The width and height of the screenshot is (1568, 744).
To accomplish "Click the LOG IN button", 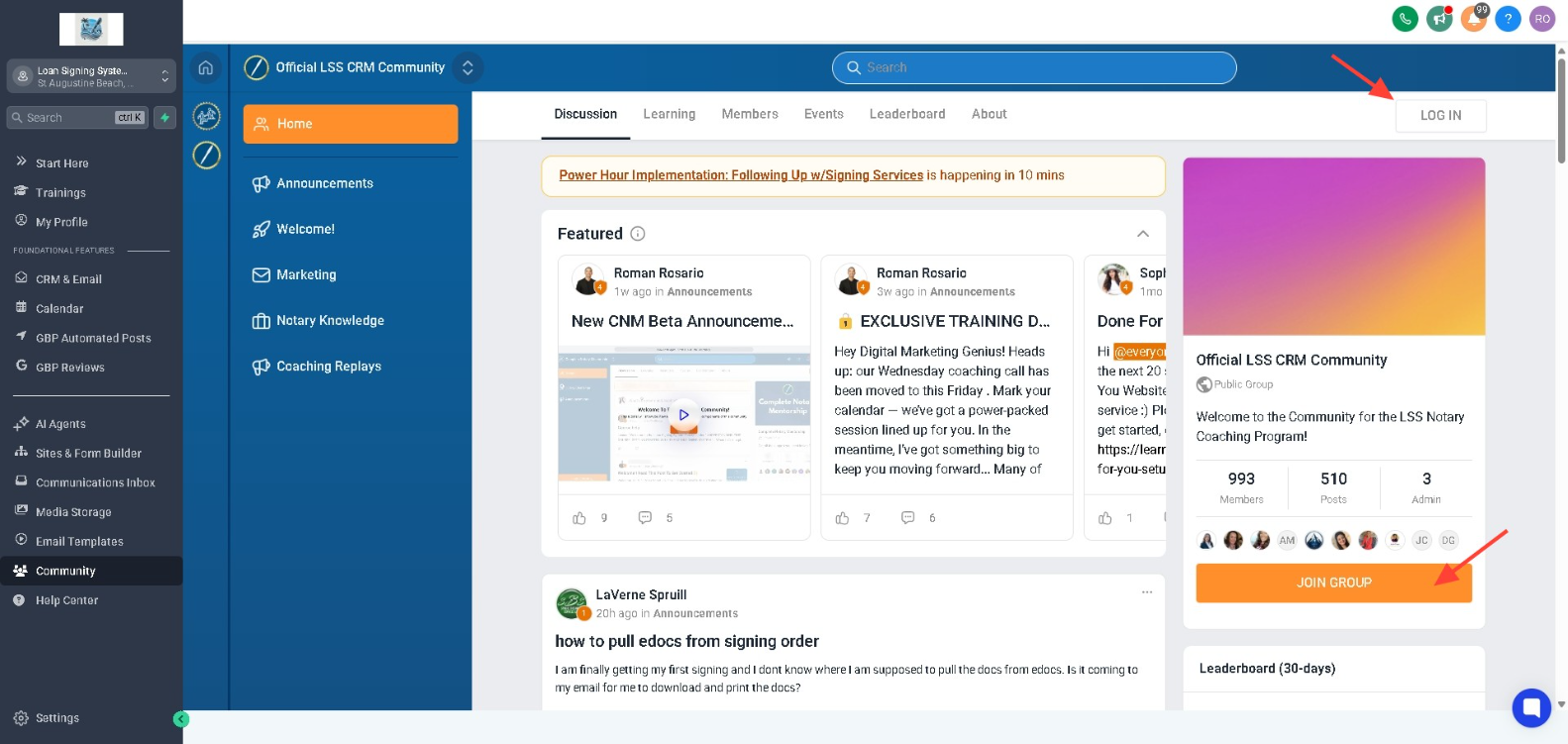I will coord(1440,116).
